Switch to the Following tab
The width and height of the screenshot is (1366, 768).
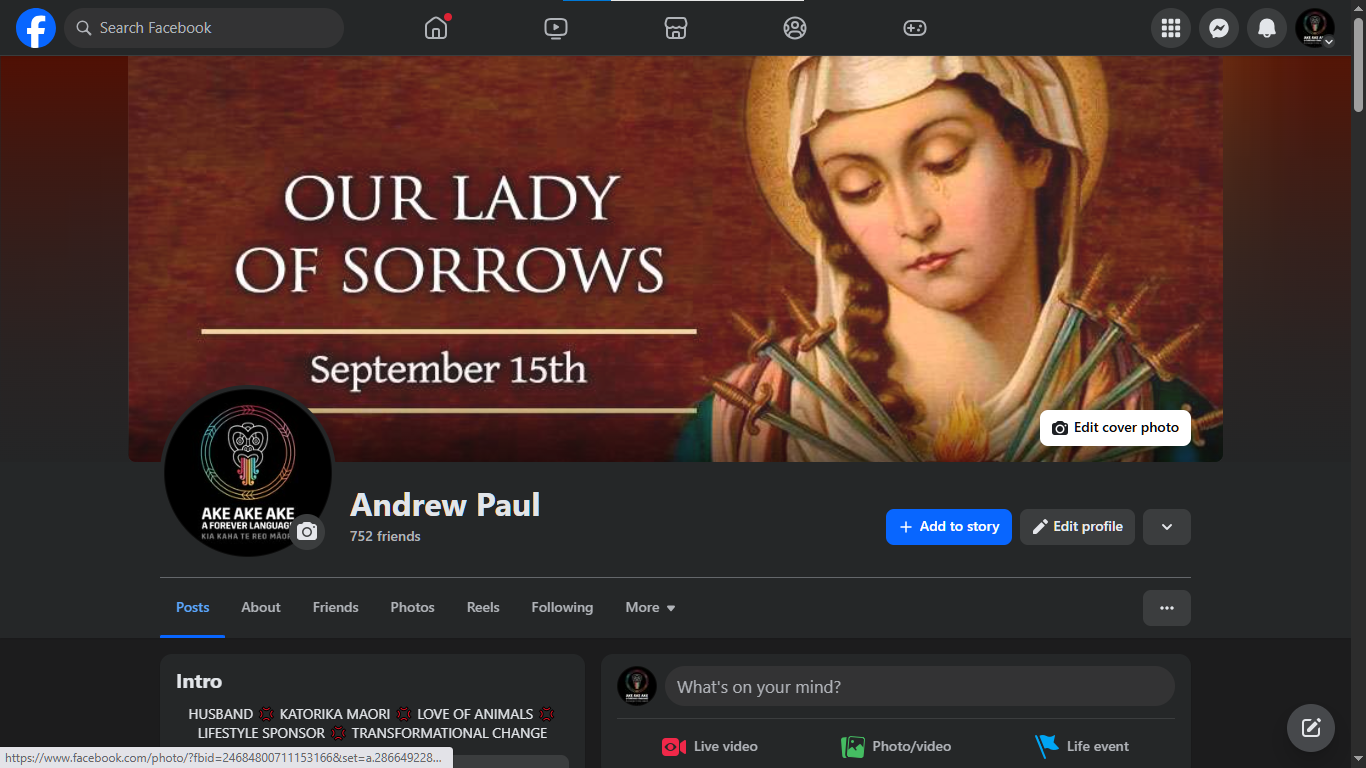tap(562, 608)
